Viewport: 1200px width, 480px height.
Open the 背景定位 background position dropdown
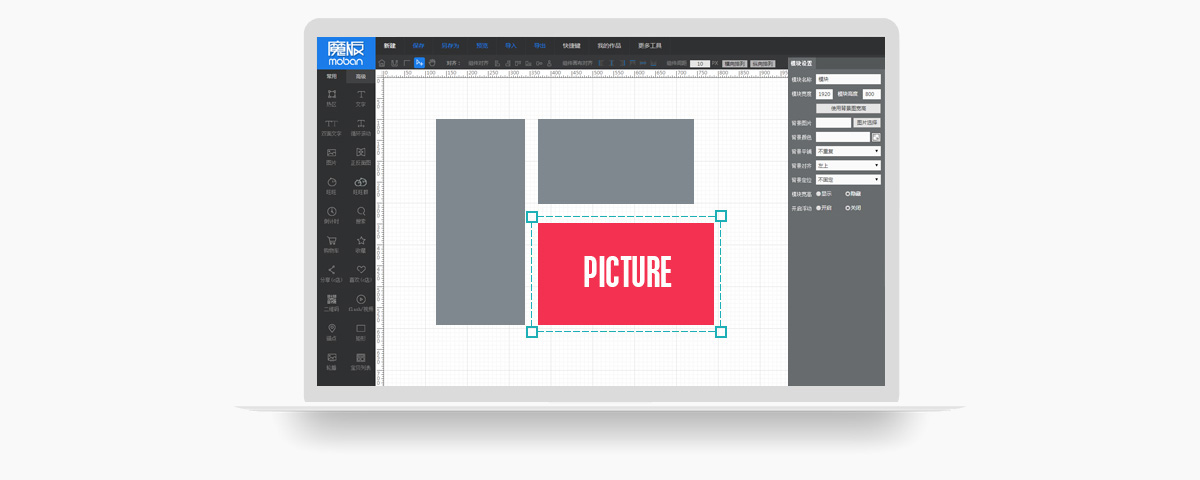pyautogui.click(x=848, y=180)
